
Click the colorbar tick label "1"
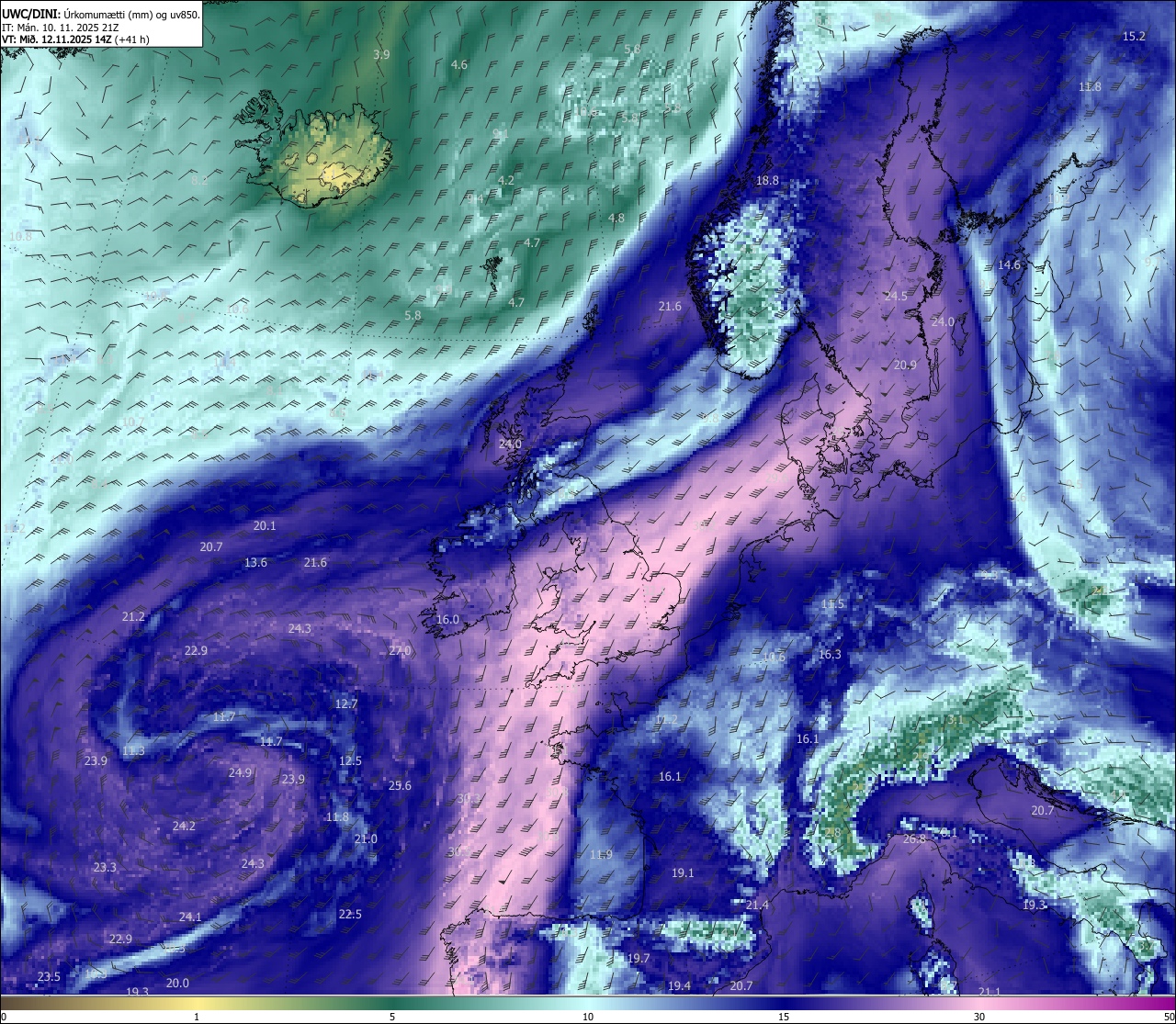point(197,1016)
